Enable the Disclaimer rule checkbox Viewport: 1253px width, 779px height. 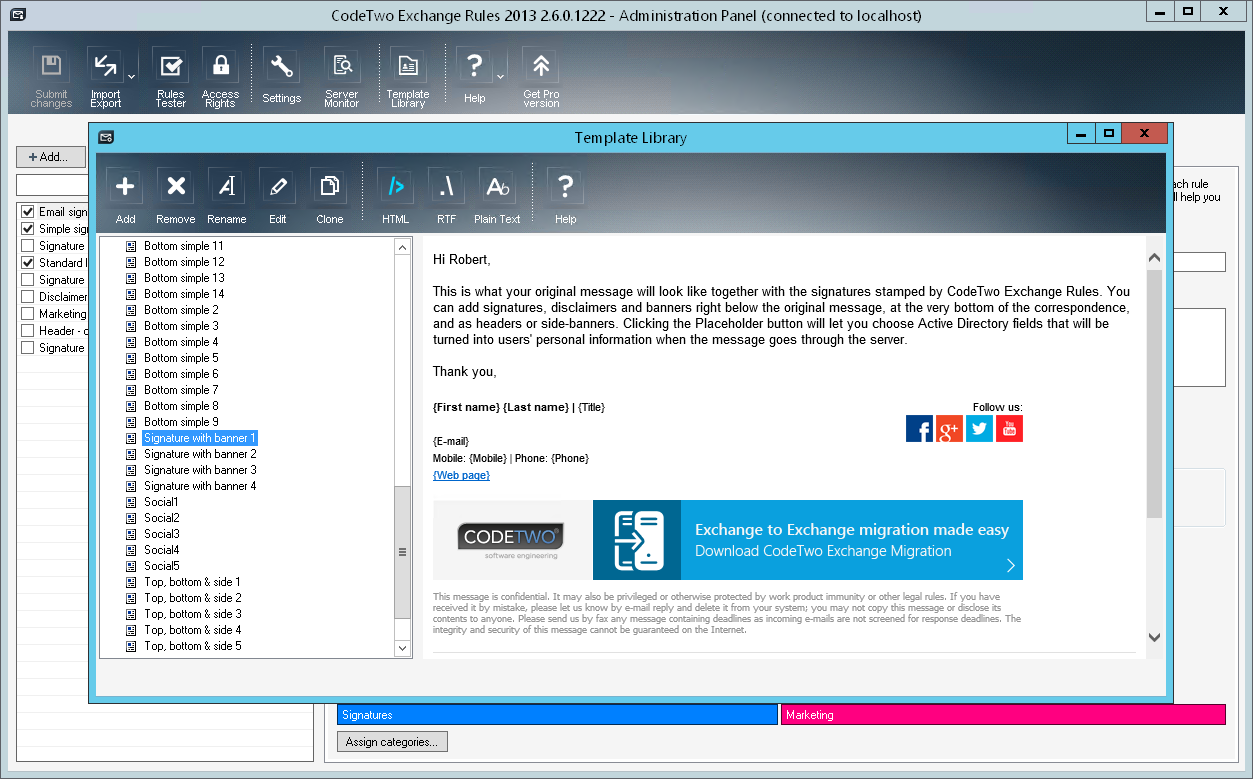point(28,297)
